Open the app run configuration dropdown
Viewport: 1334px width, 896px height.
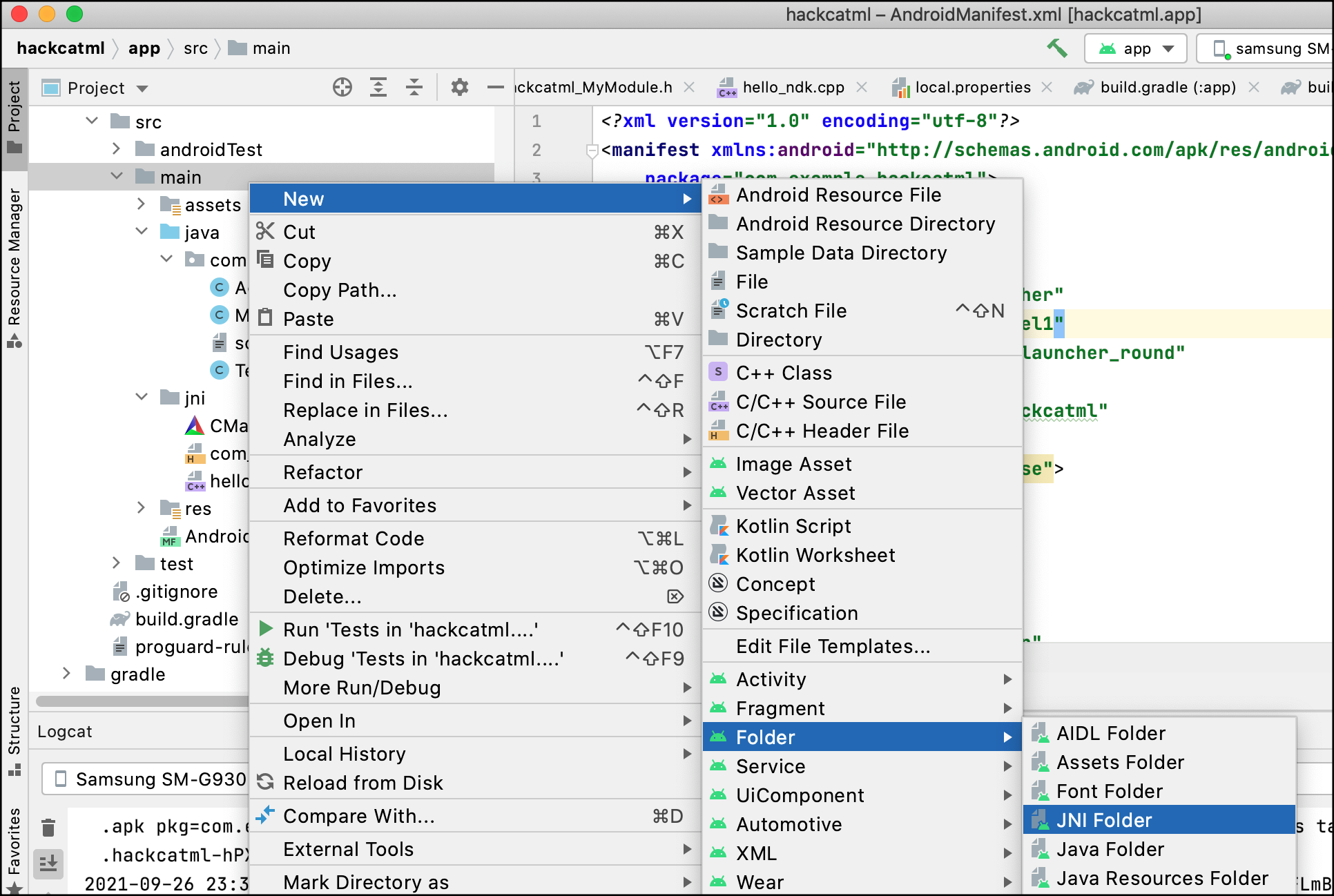(x=1136, y=48)
